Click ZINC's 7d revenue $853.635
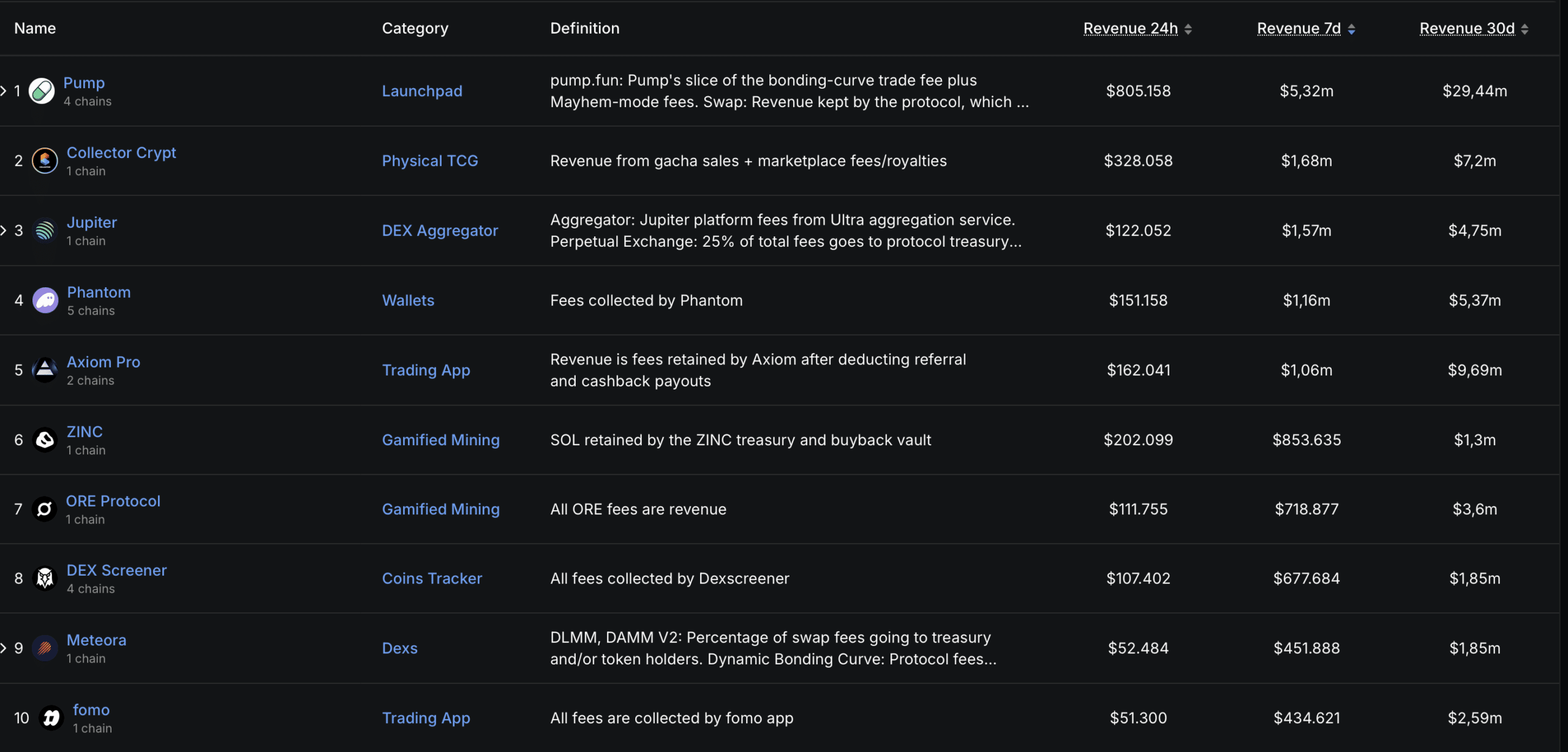This screenshot has height=752, width=1568. pyautogui.click(x=1306, y=440)
